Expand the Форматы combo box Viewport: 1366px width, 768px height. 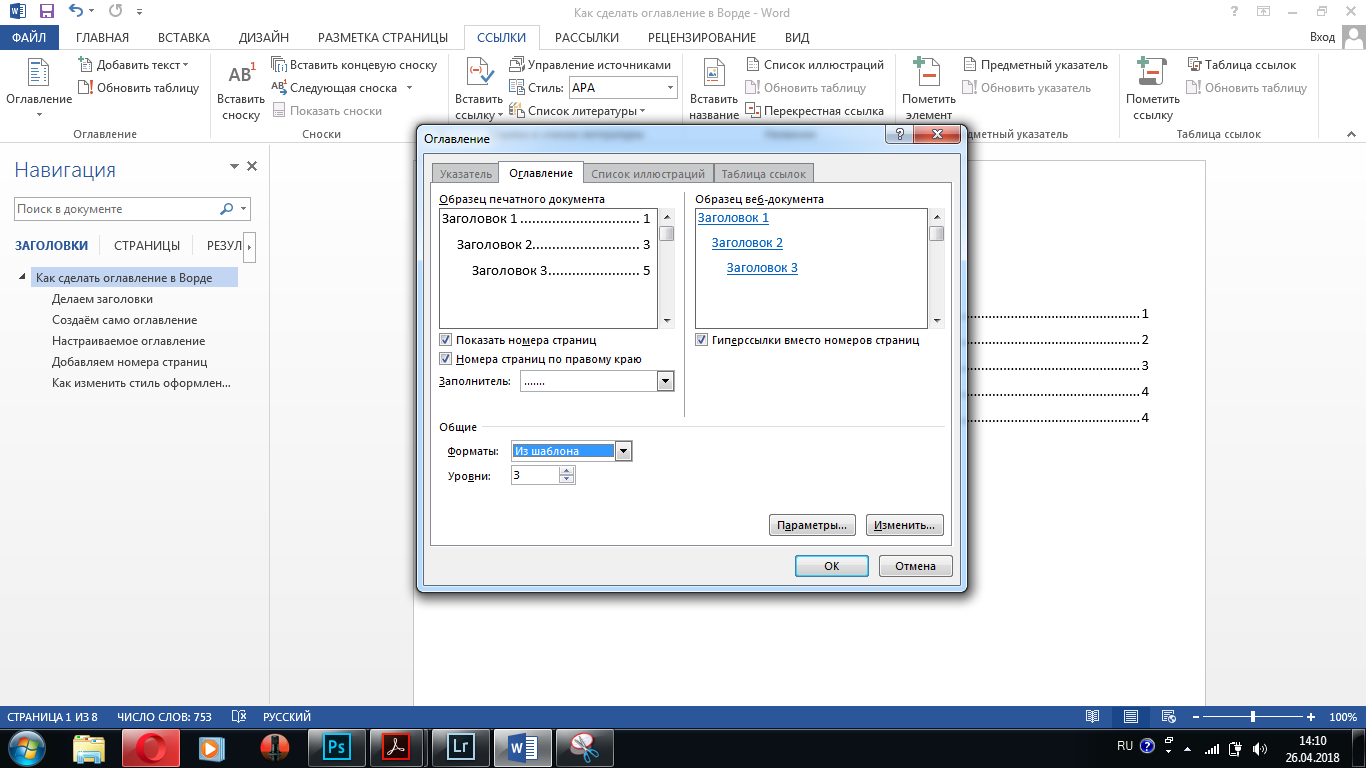tap(624, 451)
